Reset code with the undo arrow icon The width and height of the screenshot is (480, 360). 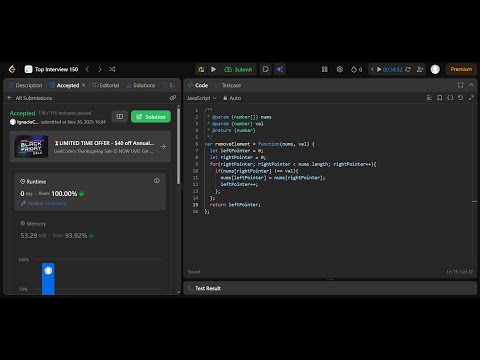(460, 98)
